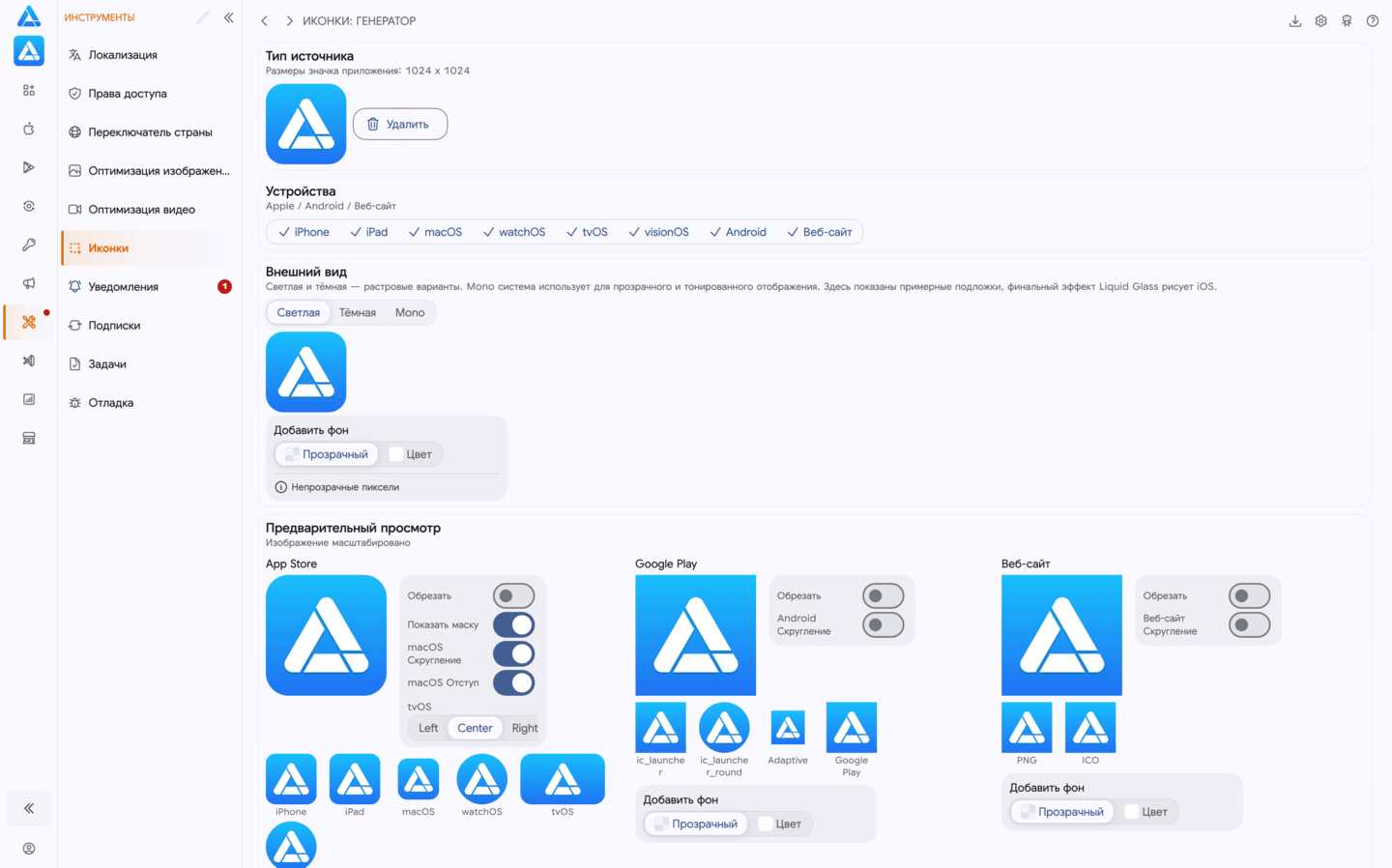Open the bar chart icon in the left rail
1392x868 pixels.
coord(29,399)
